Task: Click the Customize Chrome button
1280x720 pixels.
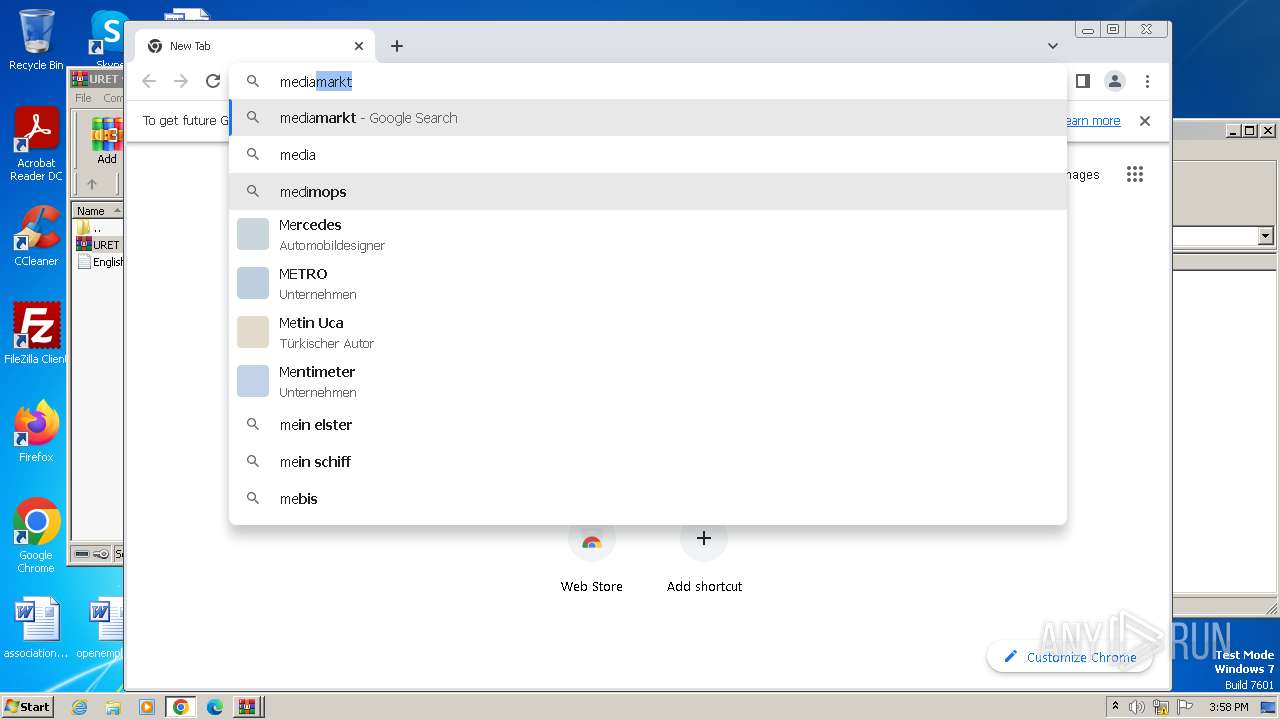Action: [1070, 657]
